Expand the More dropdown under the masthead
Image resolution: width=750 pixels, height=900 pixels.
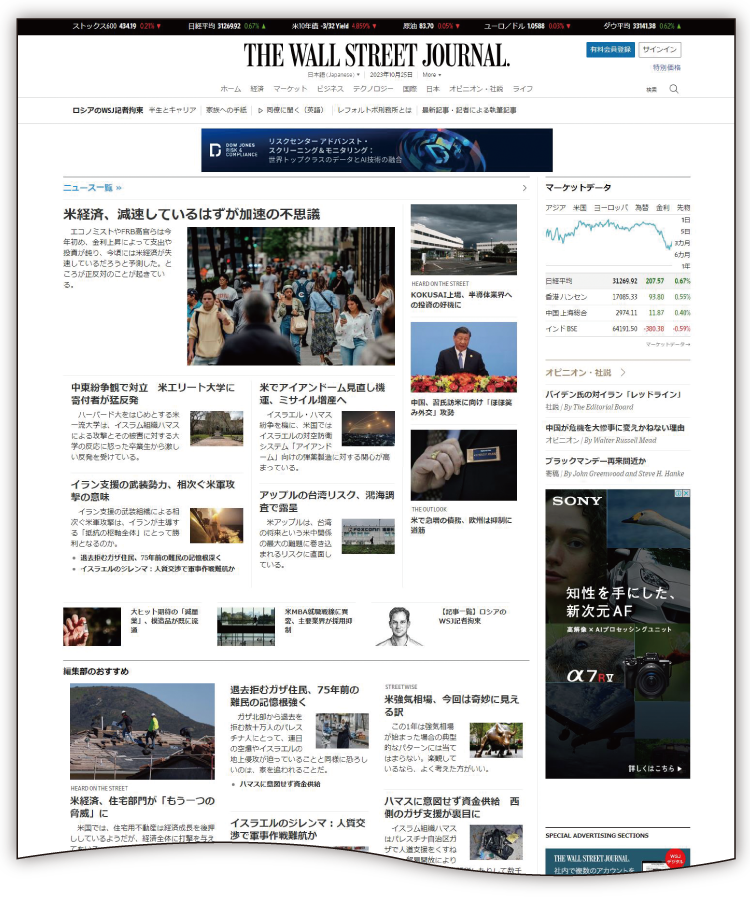tap(432, 75)
